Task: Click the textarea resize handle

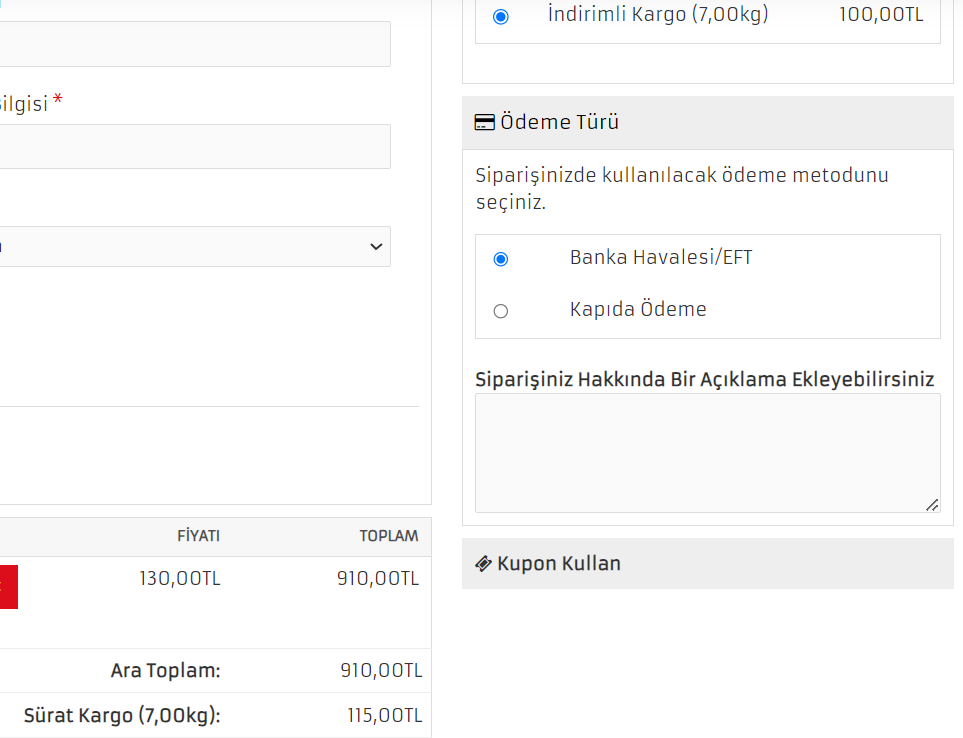Action: [932, 505]
